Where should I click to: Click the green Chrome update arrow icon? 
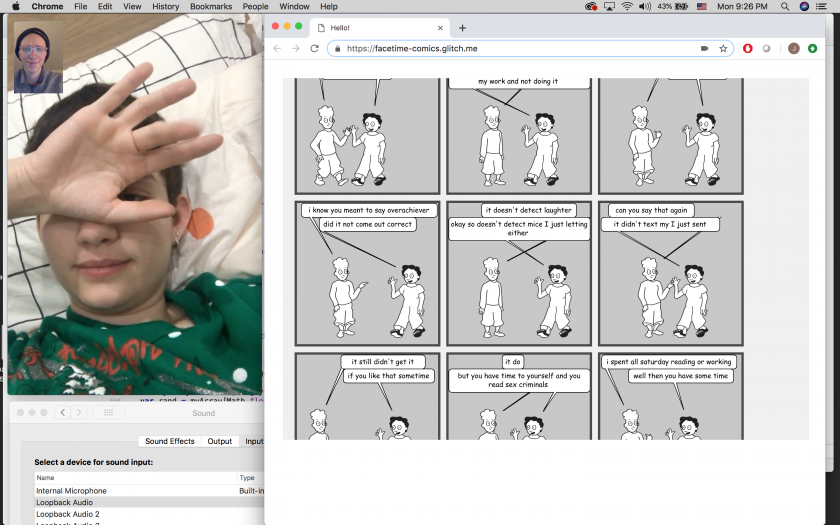coord(813,48)
